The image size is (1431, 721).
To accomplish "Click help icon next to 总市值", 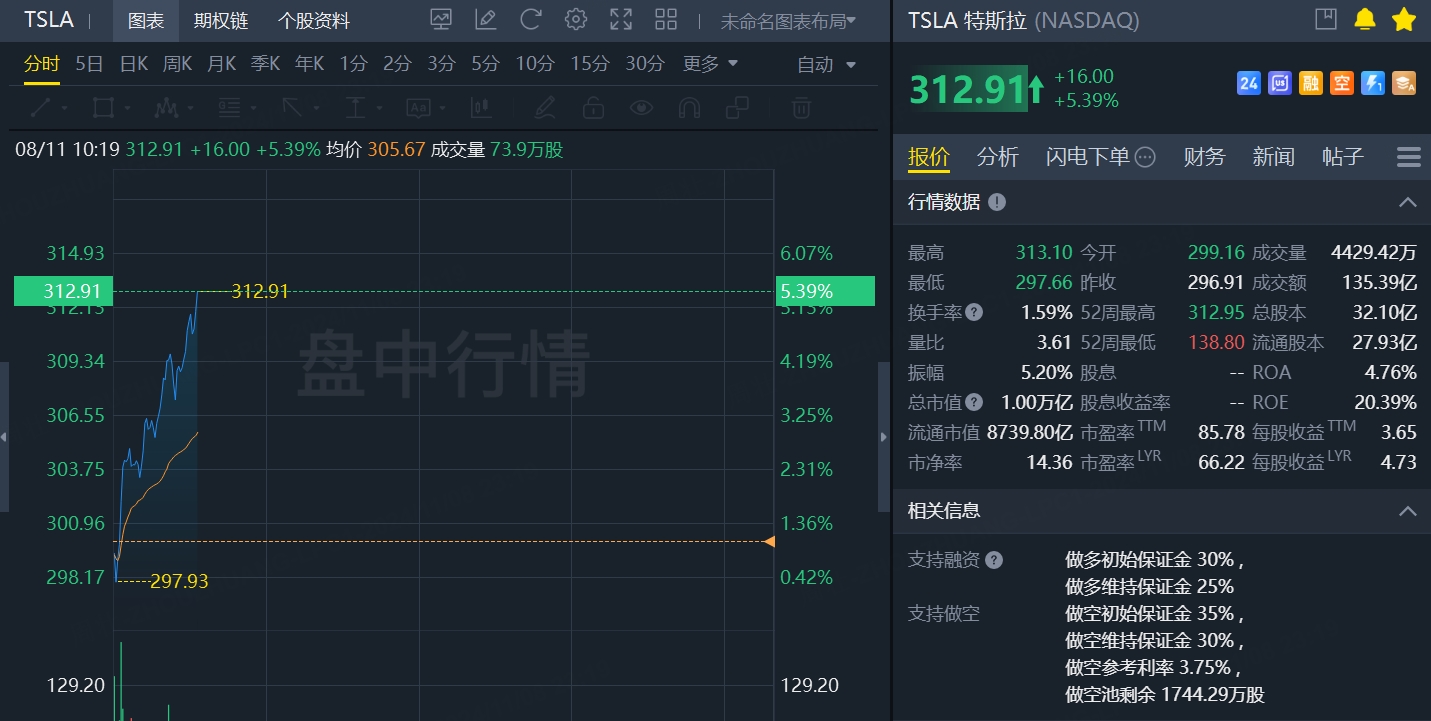I will 974,402.
